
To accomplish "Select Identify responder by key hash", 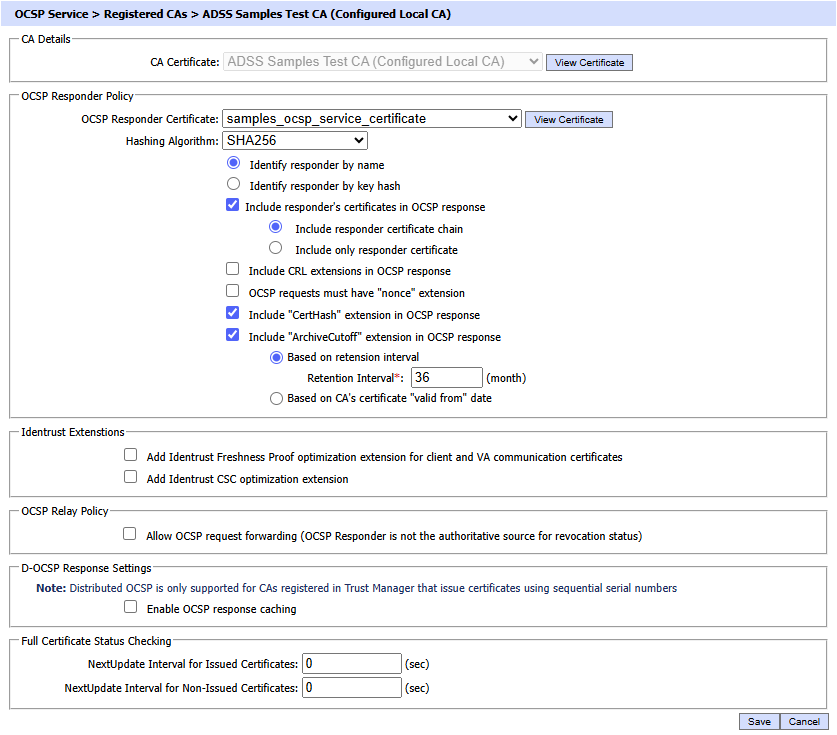I will 234,184.
